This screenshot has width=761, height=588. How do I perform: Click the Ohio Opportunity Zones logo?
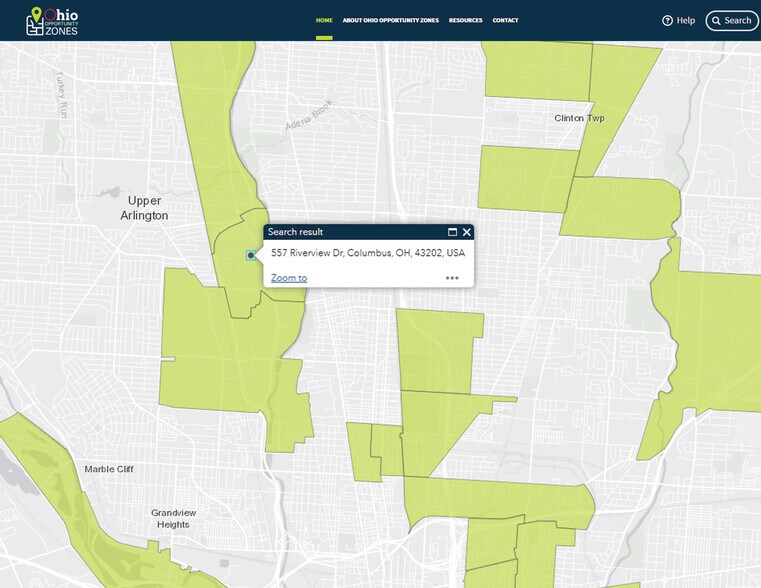53,20
